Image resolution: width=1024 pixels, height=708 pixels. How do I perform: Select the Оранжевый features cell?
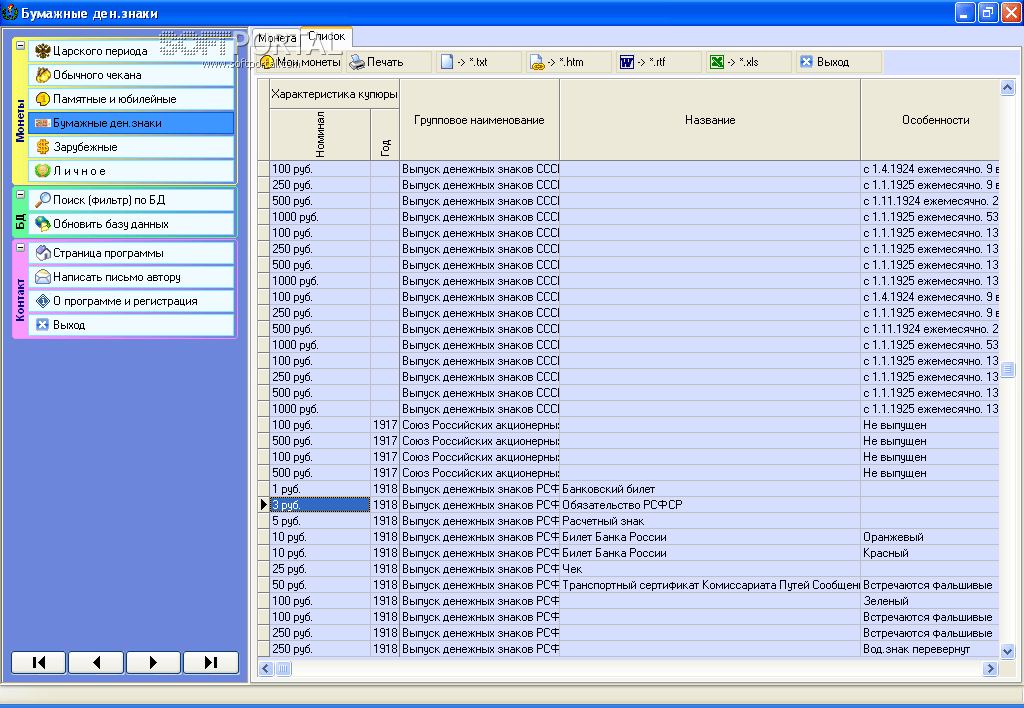click(x=931, y=537)
